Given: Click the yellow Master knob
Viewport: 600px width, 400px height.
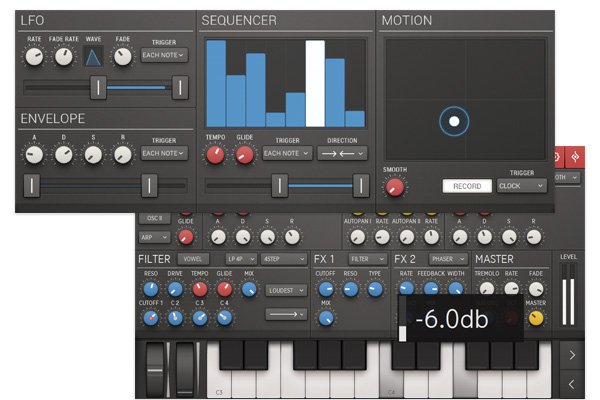Looking at the screenshot, I should [536, 318].
